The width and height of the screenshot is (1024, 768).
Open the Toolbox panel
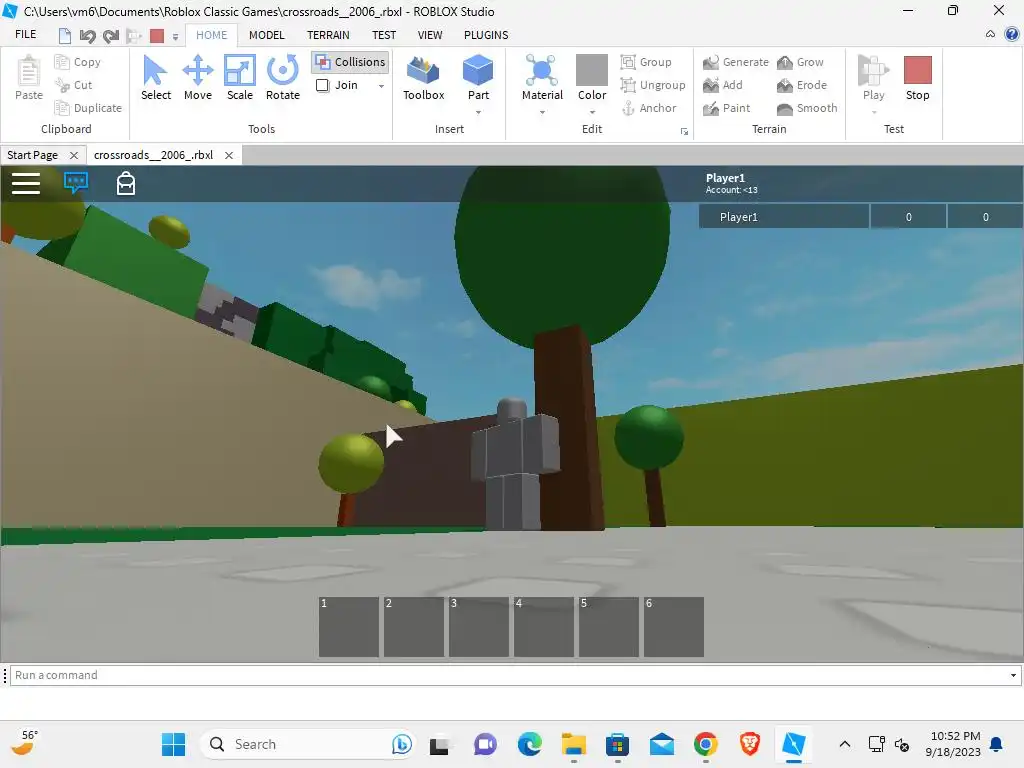pyautogui.click(x=423, y=78)
